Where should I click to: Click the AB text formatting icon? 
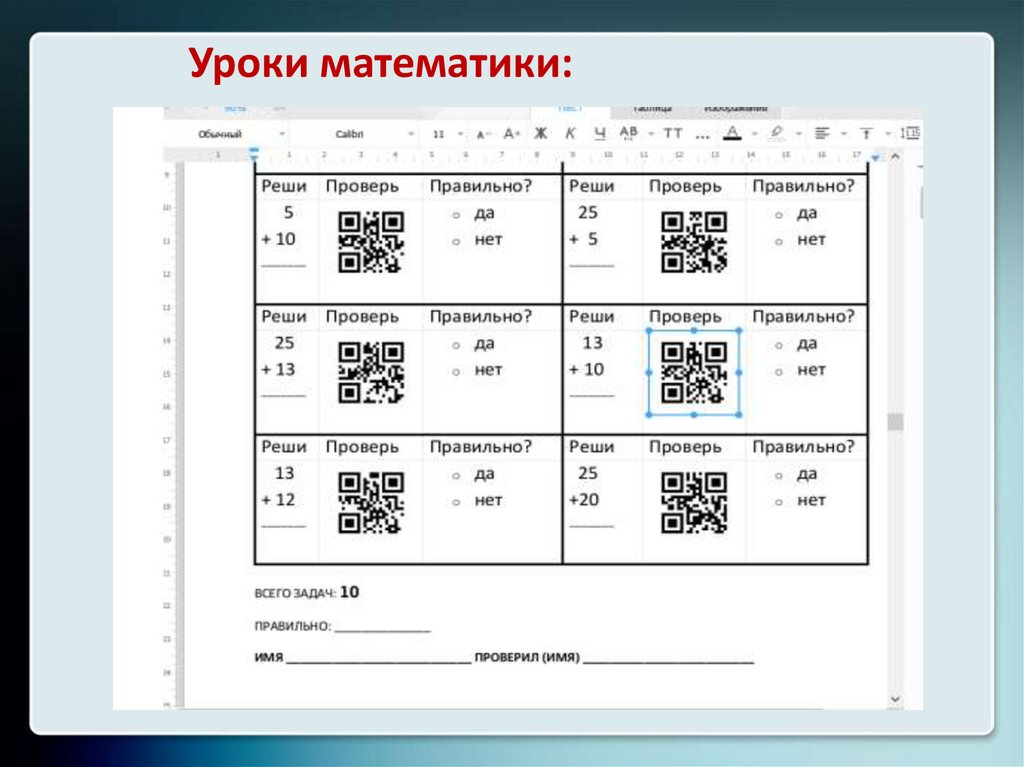tap(628, 133)
